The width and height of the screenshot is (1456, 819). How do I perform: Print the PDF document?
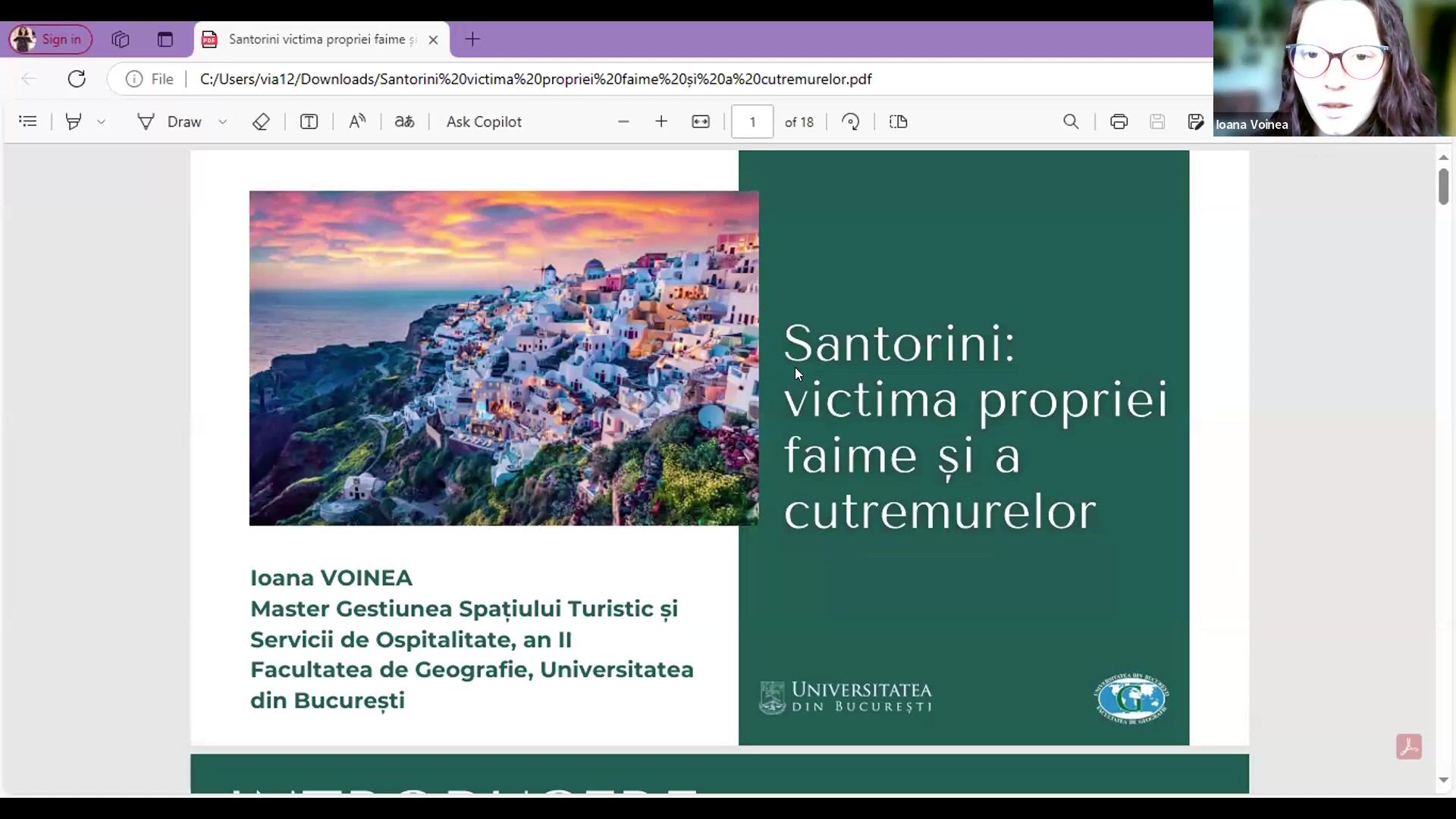1119,121
